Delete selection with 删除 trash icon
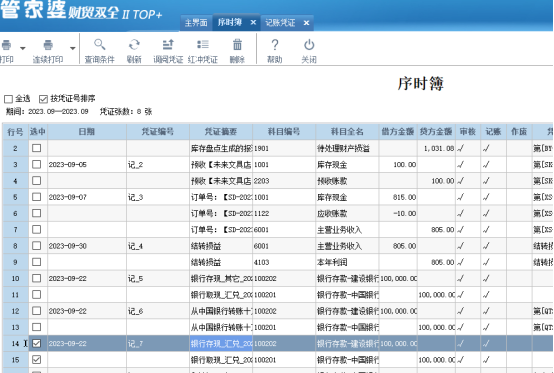 click(x=237, y=45)
